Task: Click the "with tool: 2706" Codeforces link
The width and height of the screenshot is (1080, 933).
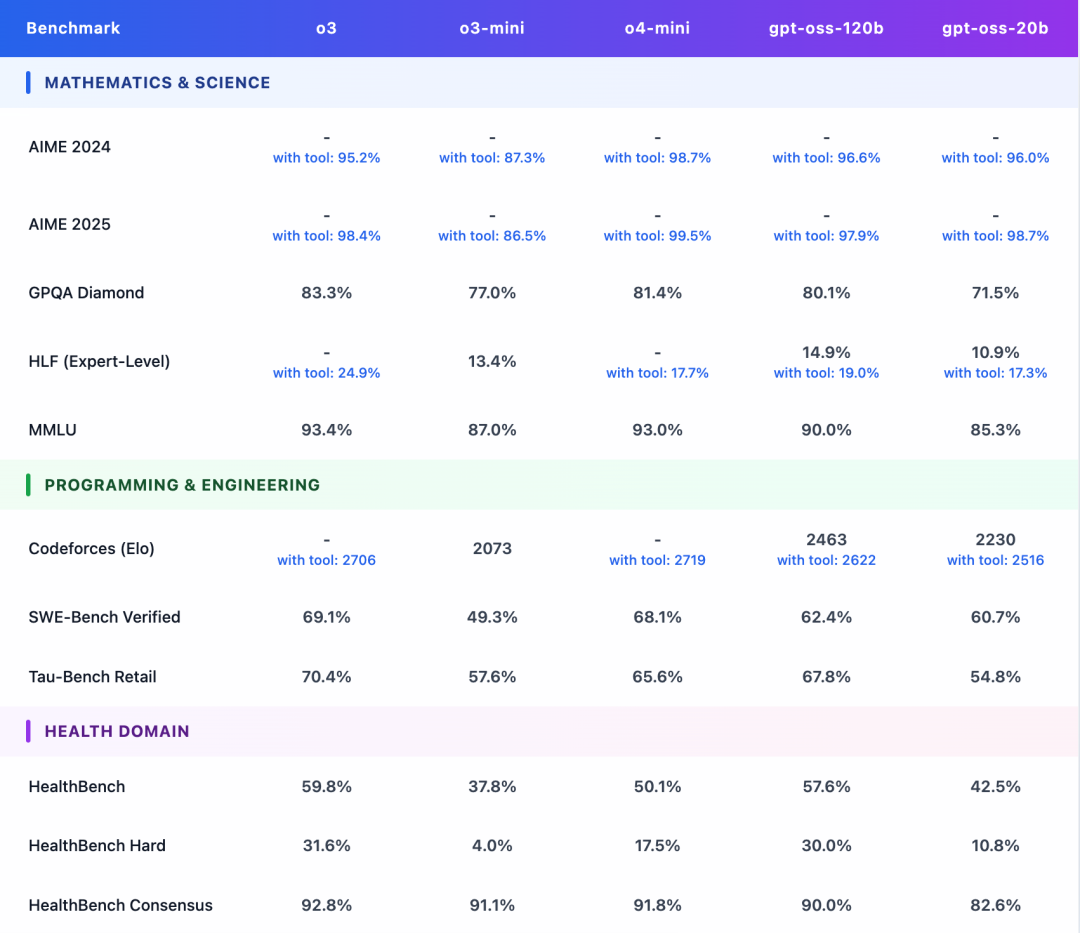Action: 326,560
